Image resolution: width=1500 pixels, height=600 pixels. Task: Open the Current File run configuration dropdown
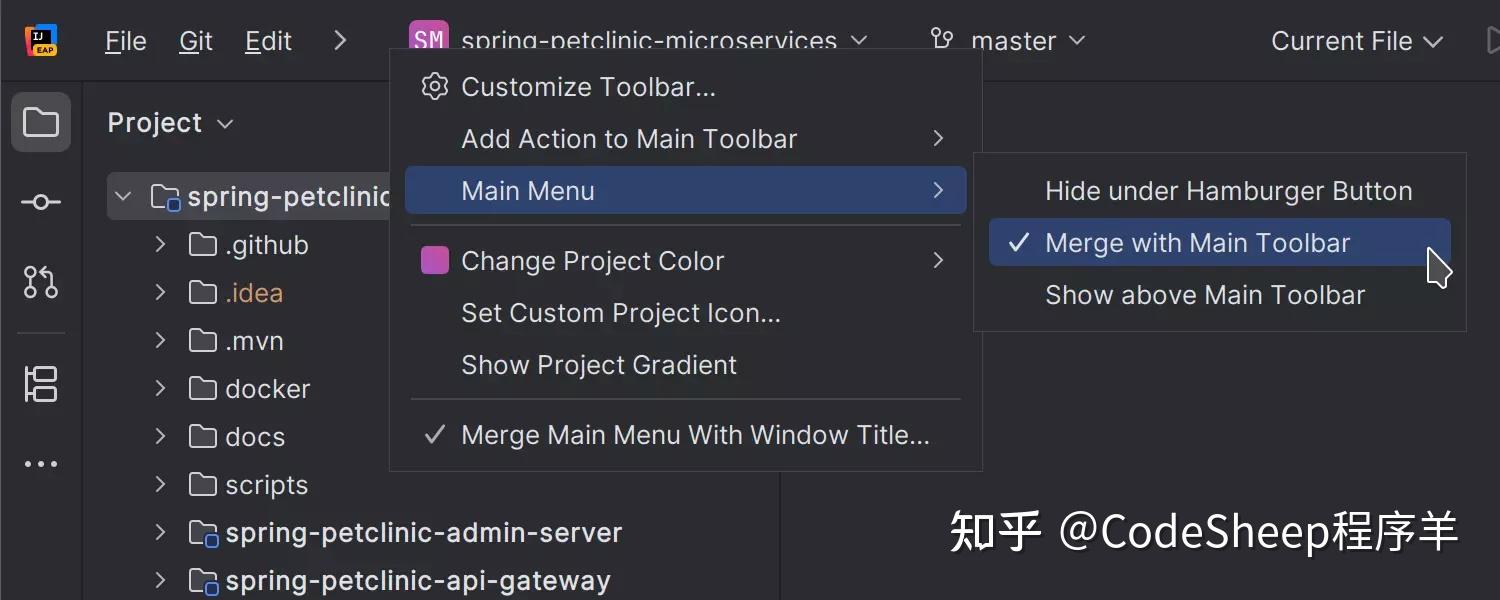point(1355,40)
